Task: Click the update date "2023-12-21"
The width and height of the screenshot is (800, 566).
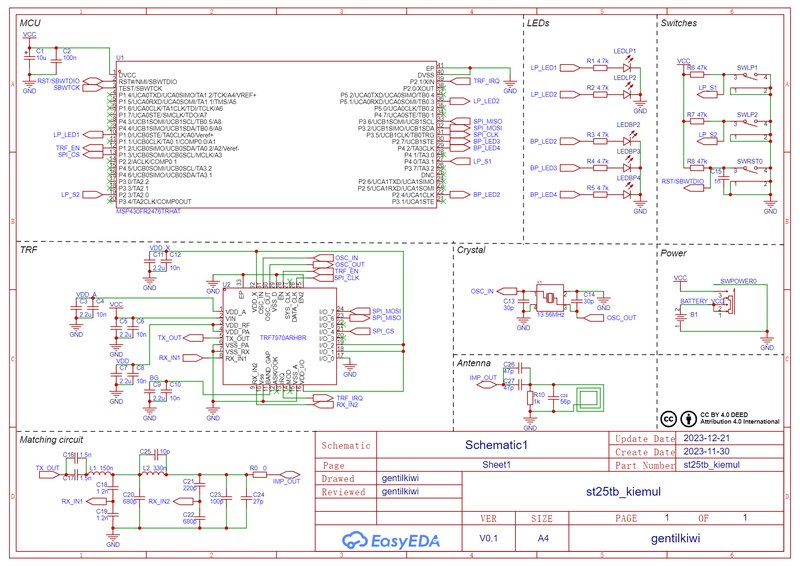Action: point(706,438)
